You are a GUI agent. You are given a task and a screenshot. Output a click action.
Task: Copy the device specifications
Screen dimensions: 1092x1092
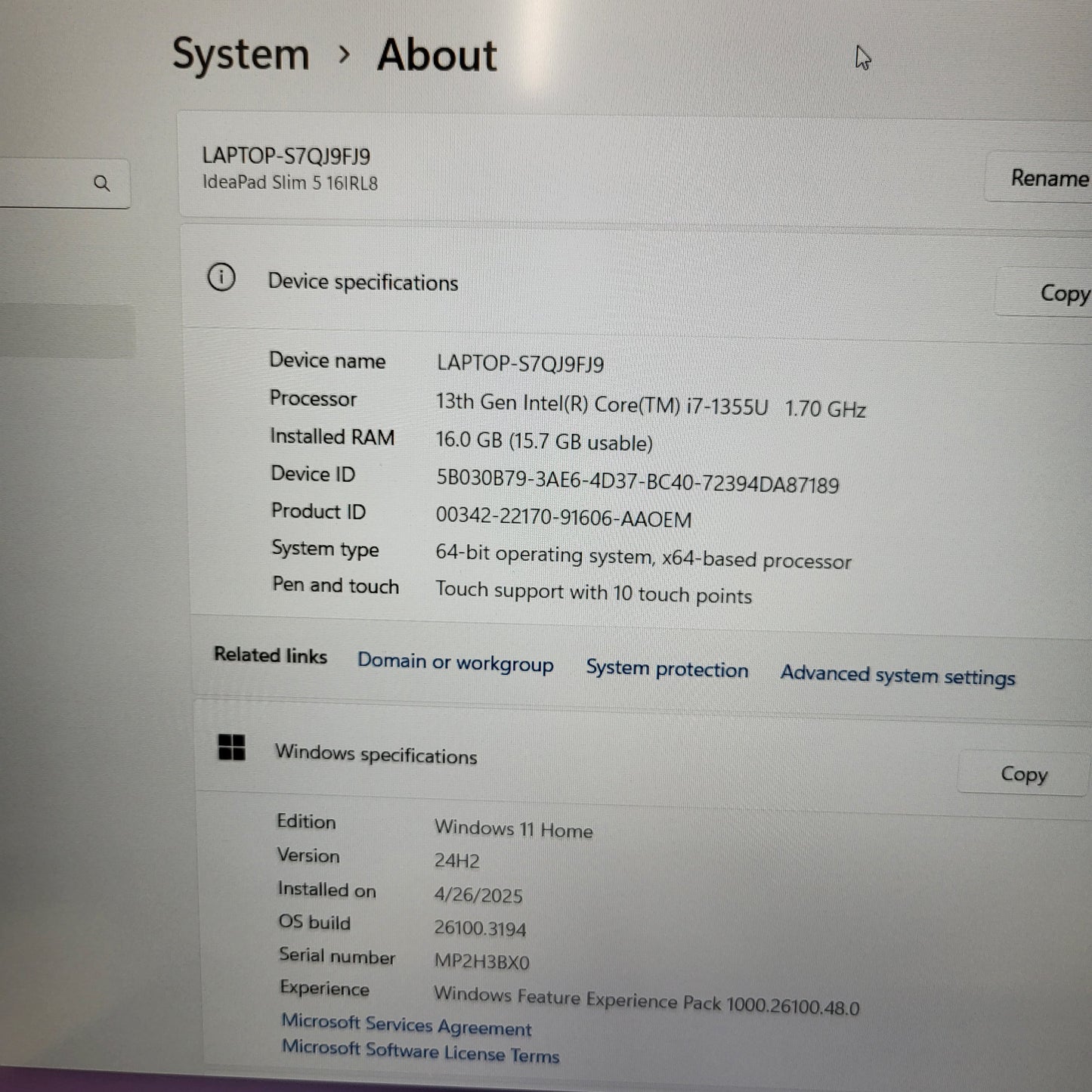[x=1045, y=293]
